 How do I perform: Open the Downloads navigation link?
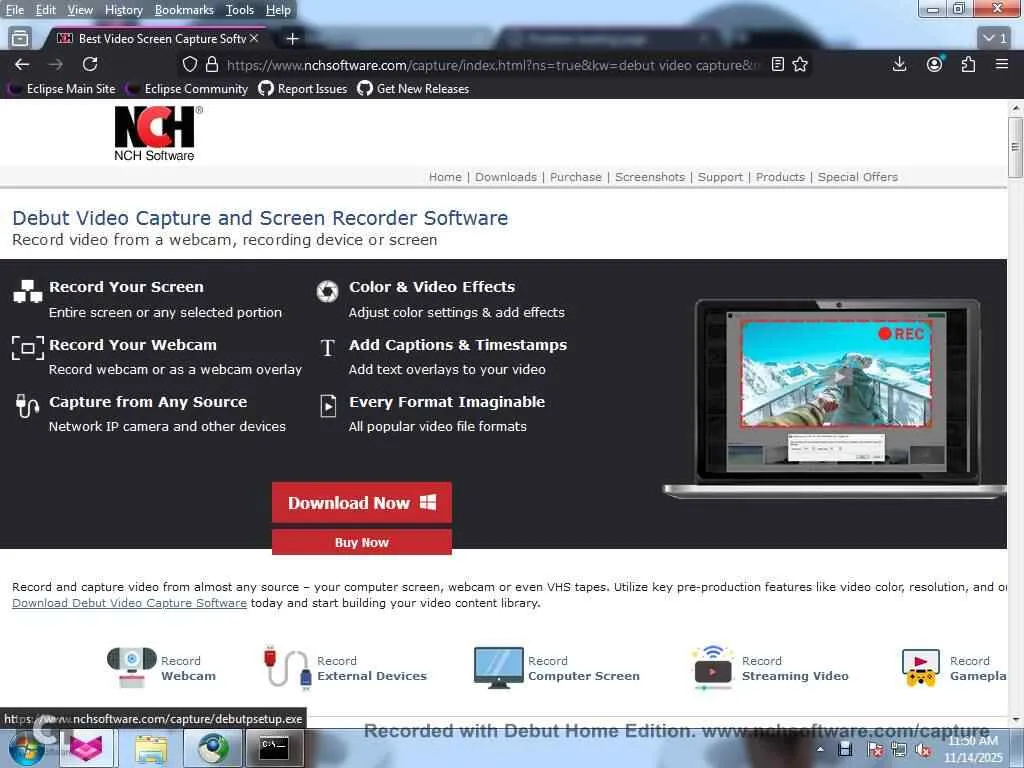tap(505, 177)
